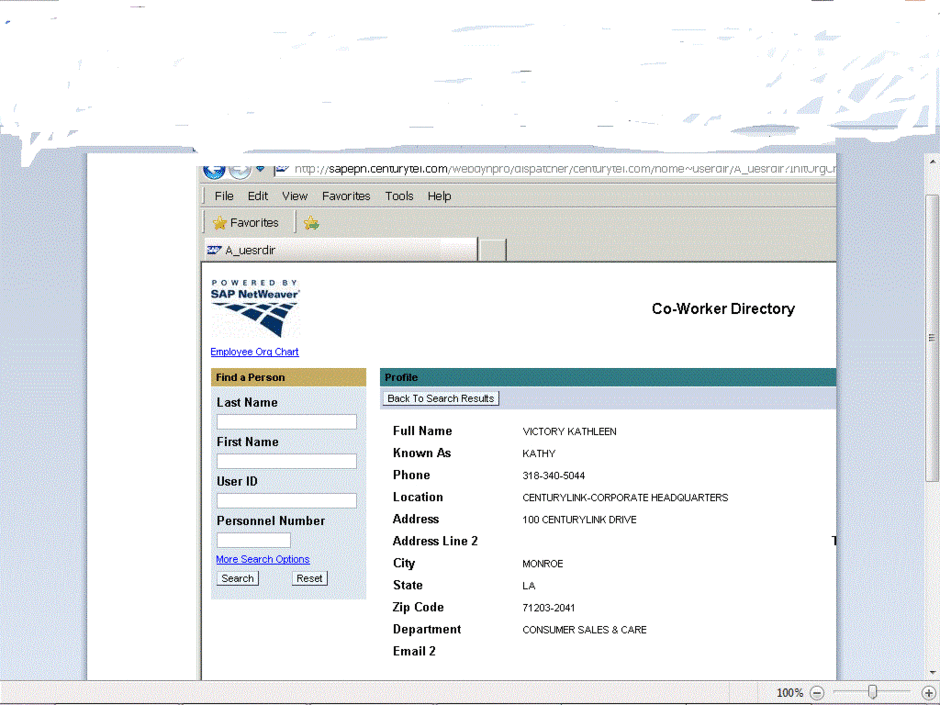This screenshot has height=705, width=940.
Task: Click the First Name input field
Action: [x=287, y=461]
